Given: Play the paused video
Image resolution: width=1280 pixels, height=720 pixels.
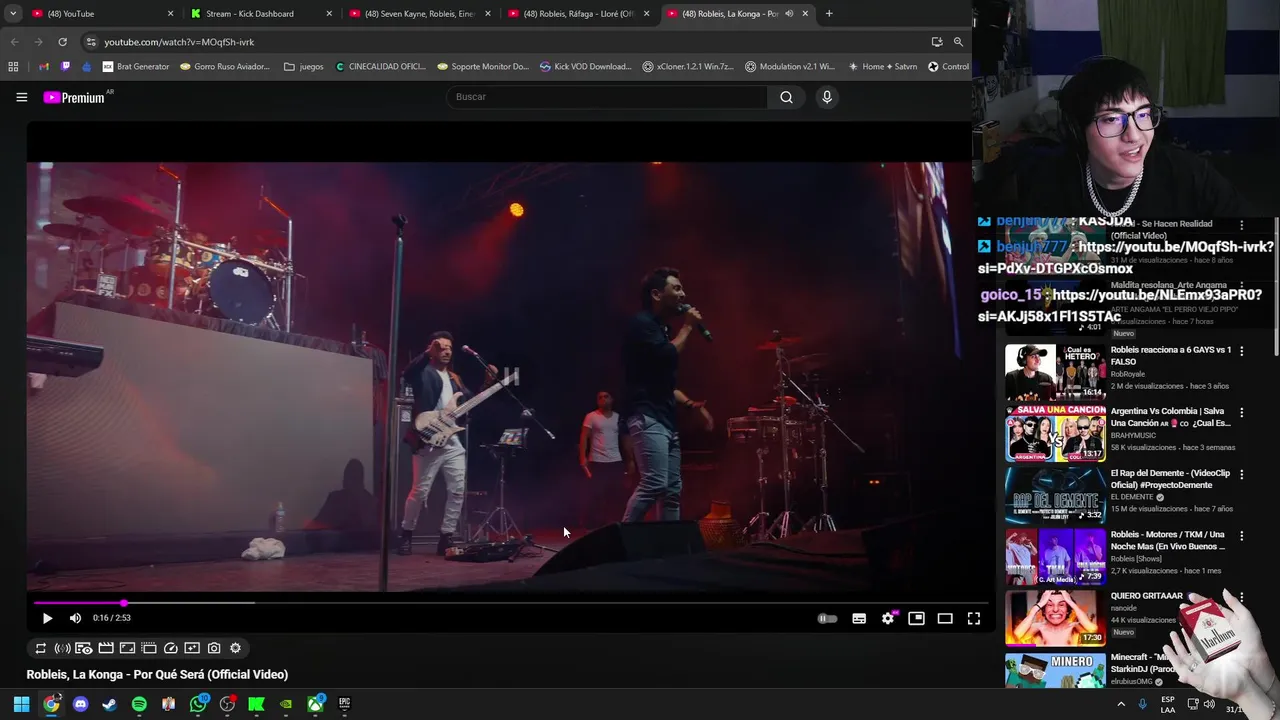Looking at the screenshot, I should point(47,618).
